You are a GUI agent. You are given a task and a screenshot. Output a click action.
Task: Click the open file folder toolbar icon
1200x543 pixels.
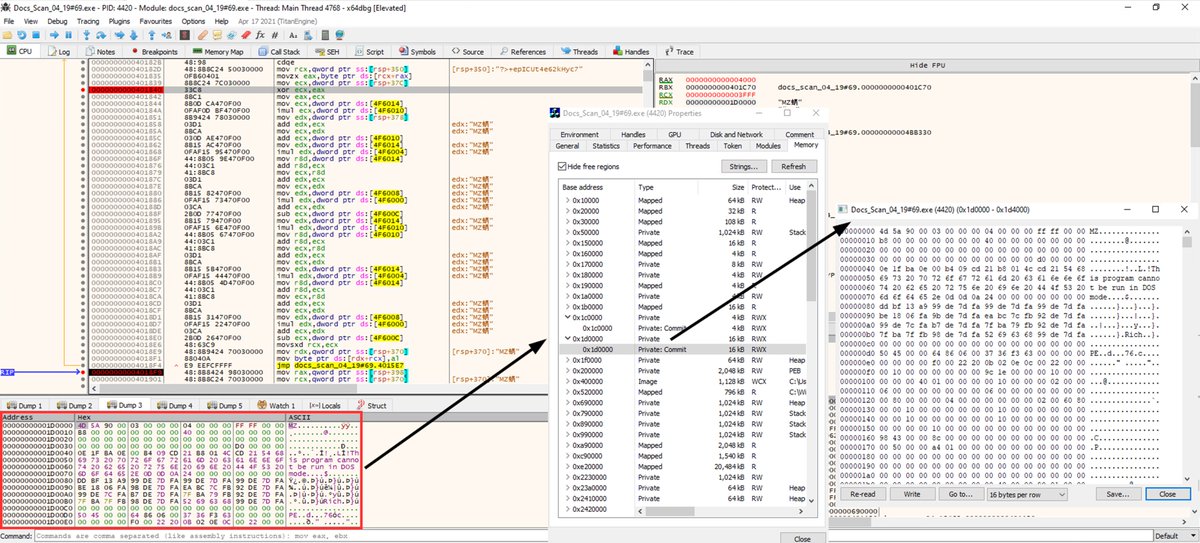coord(7,35)
